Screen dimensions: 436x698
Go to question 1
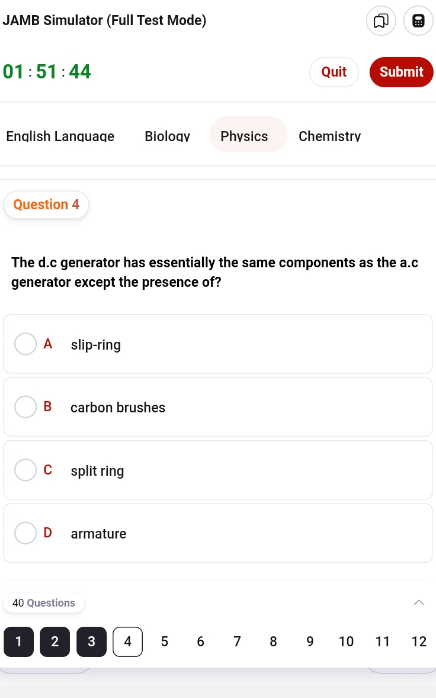[x=19, y=641]
